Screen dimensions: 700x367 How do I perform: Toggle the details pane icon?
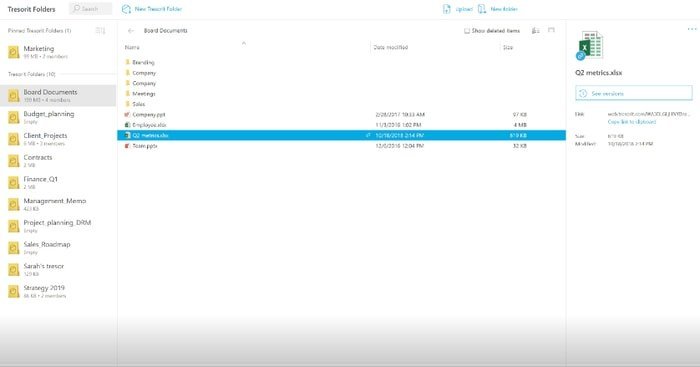coord(551,30)
